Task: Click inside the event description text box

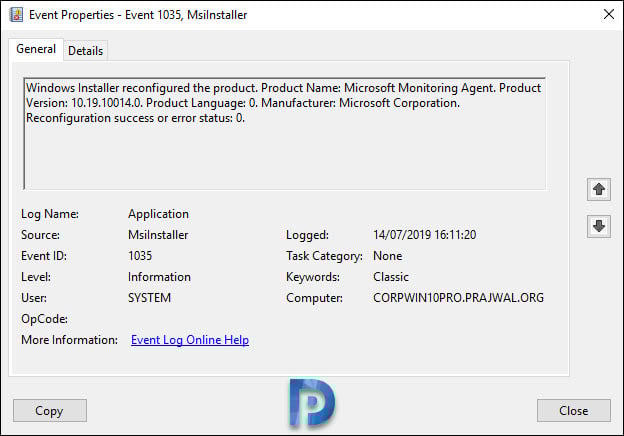Action: coord(285,134)
